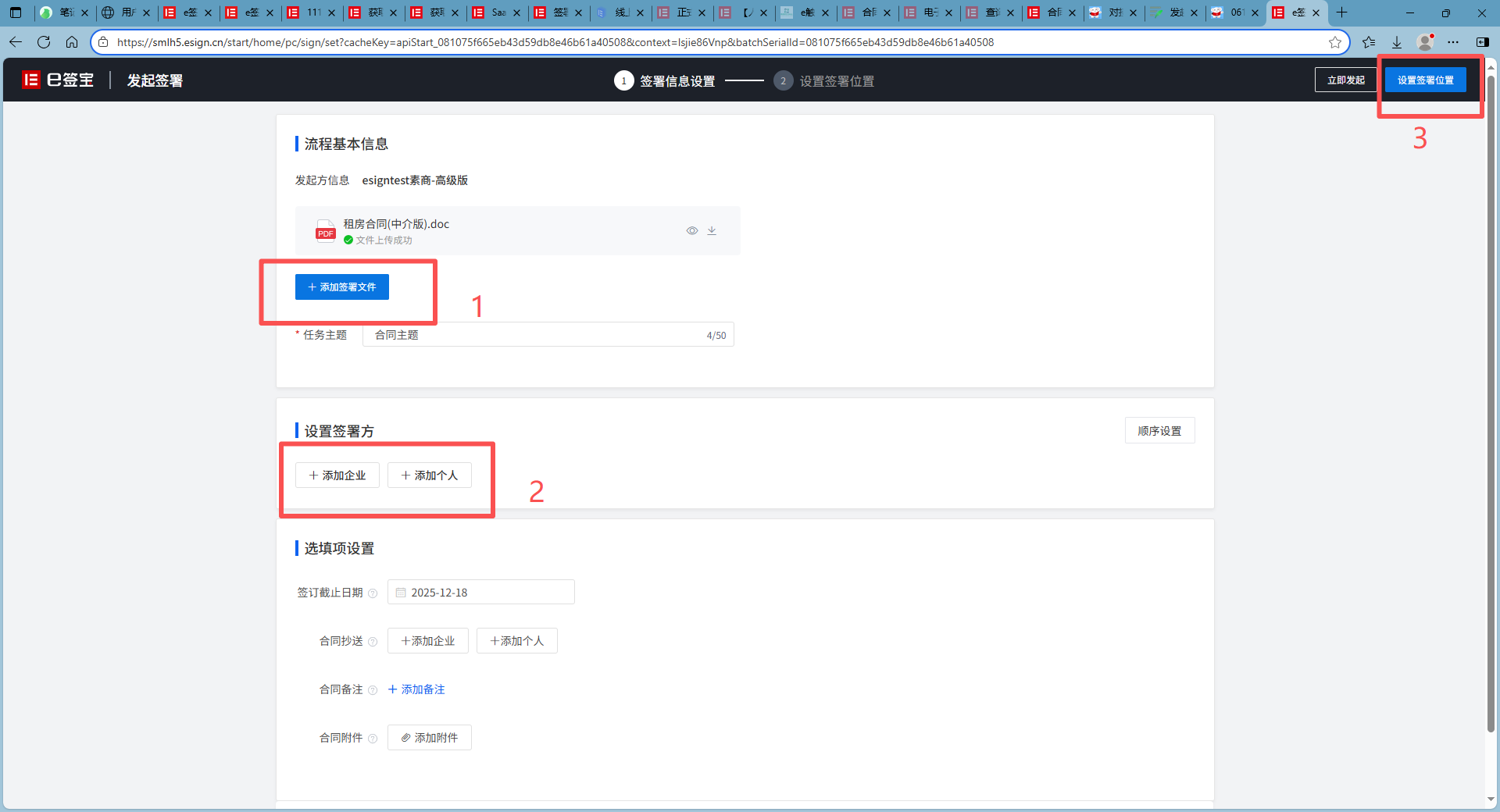
Task: Click the 文件上传成功 status text
Action: tap(384, 240)
